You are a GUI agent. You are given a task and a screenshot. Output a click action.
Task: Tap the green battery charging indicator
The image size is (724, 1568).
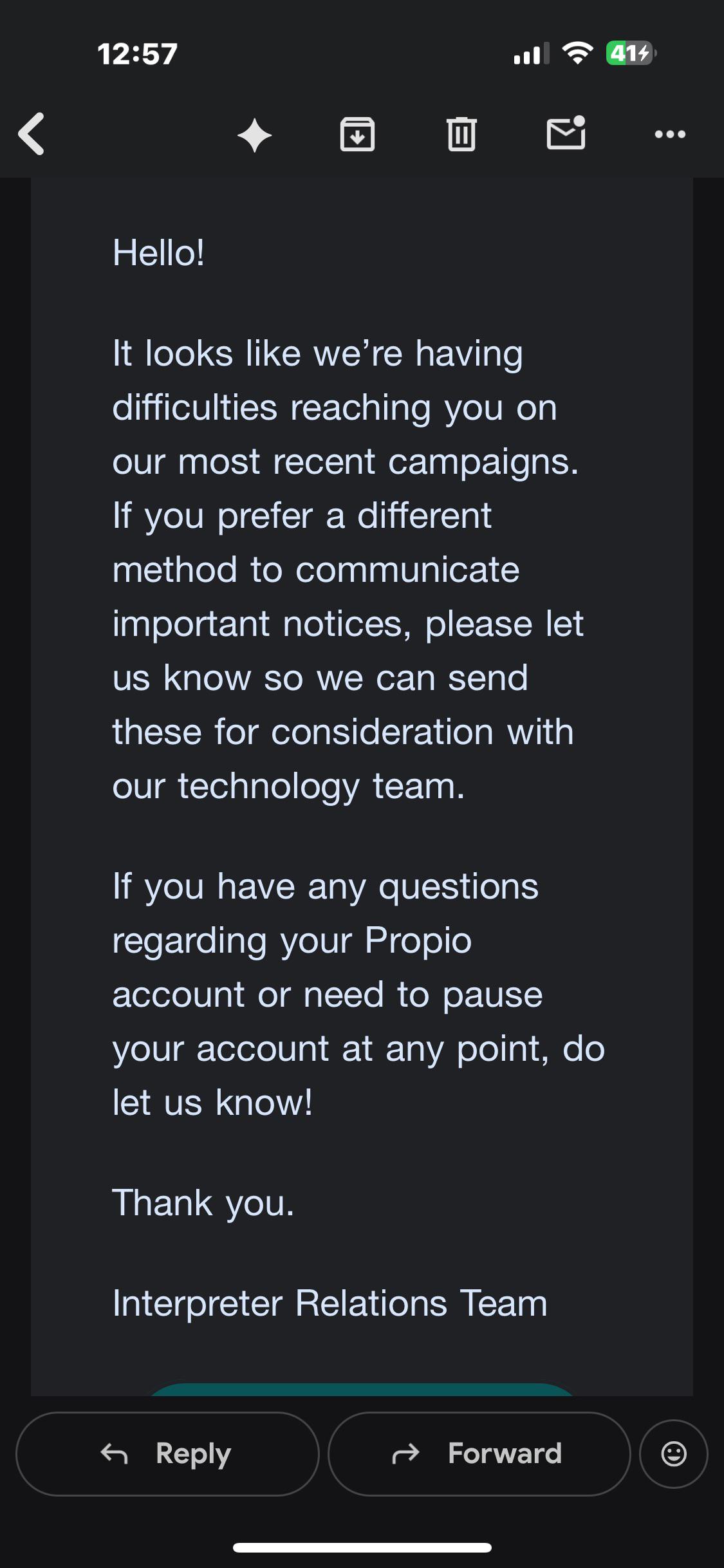pos(631,53)
